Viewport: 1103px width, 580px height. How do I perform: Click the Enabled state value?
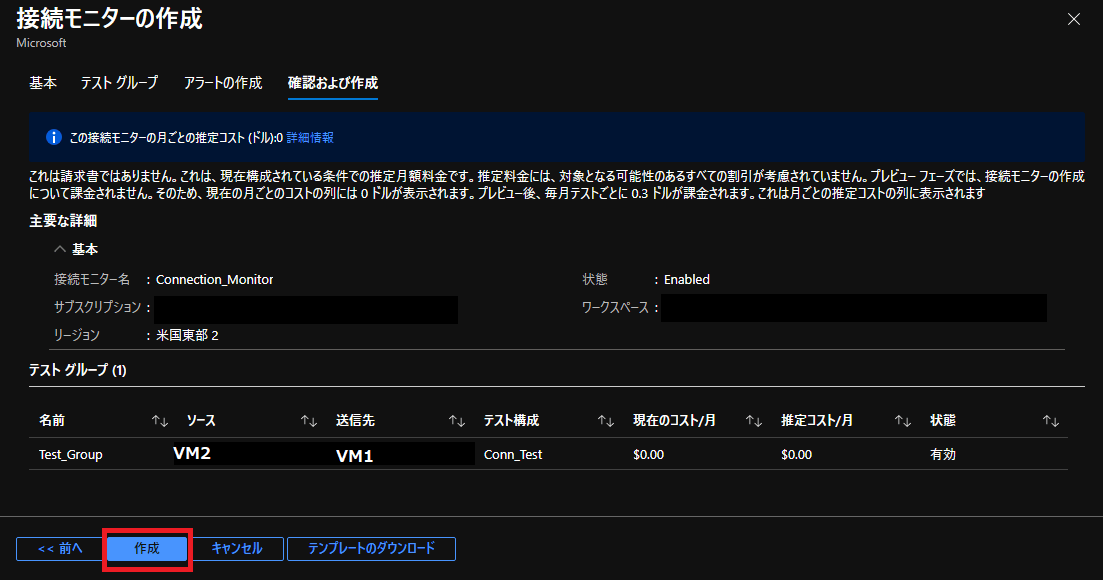point(687,280)
